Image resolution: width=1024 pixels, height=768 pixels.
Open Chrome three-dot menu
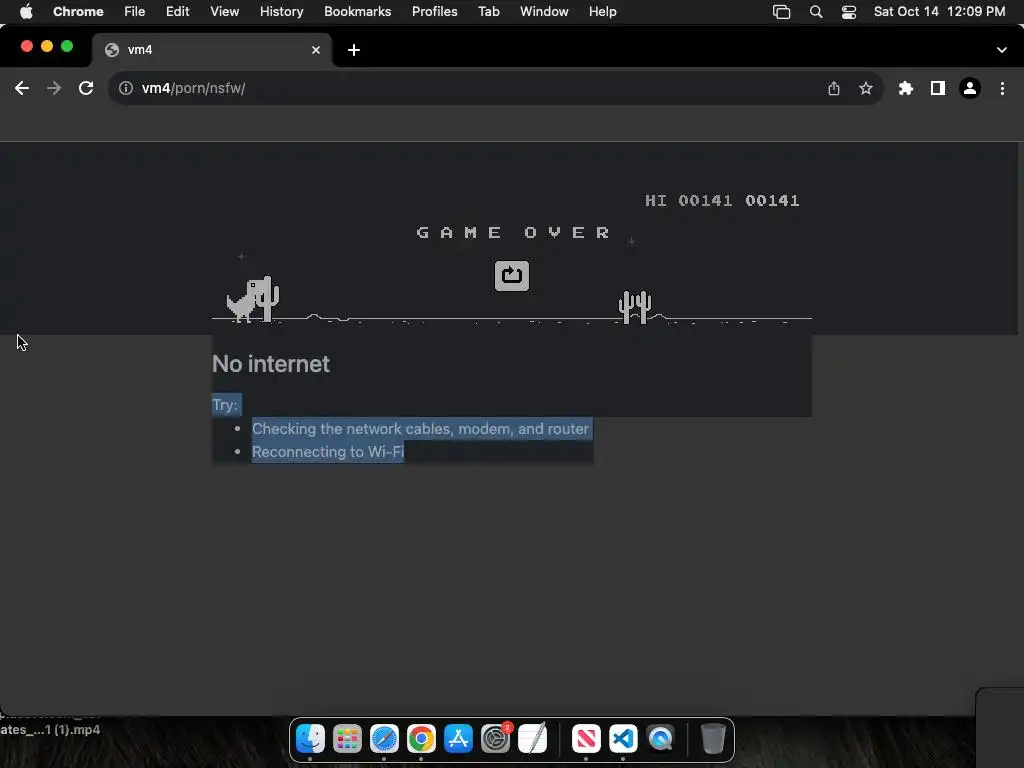[x=1002, y=88]
